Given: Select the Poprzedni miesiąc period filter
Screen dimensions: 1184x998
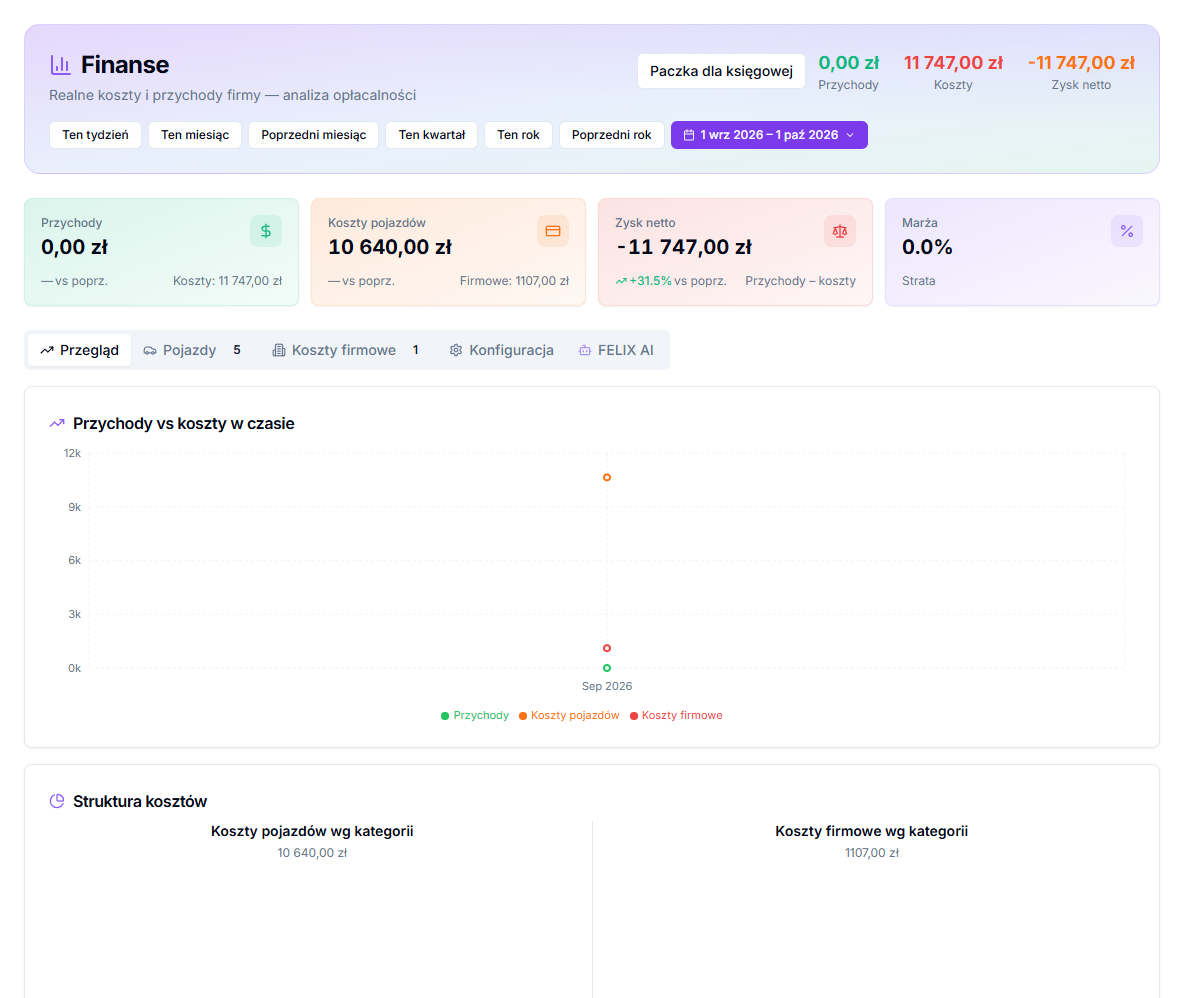Looking at the screenshot, I should tap(313, 135).
